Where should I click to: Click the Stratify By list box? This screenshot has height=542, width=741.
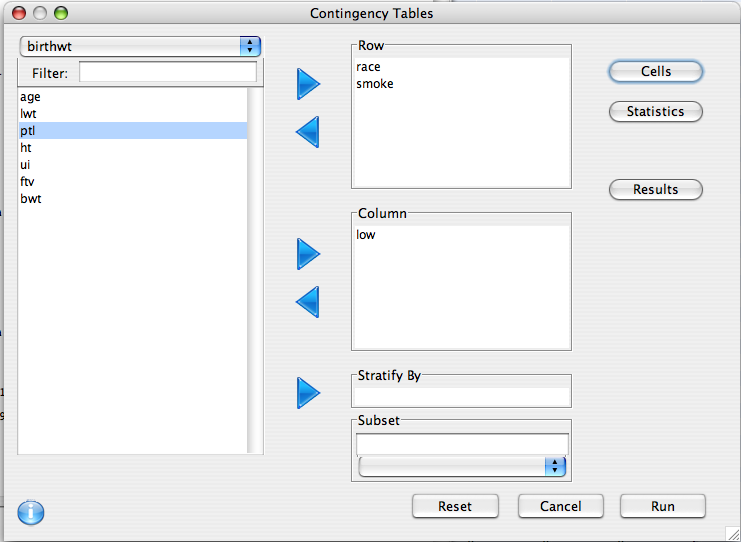pos(461,396)
